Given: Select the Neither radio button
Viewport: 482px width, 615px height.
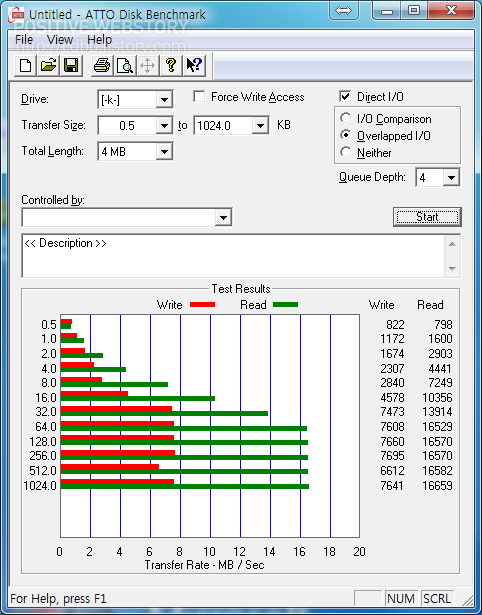Looking at the screenshot, I should [x=346, y=152].
